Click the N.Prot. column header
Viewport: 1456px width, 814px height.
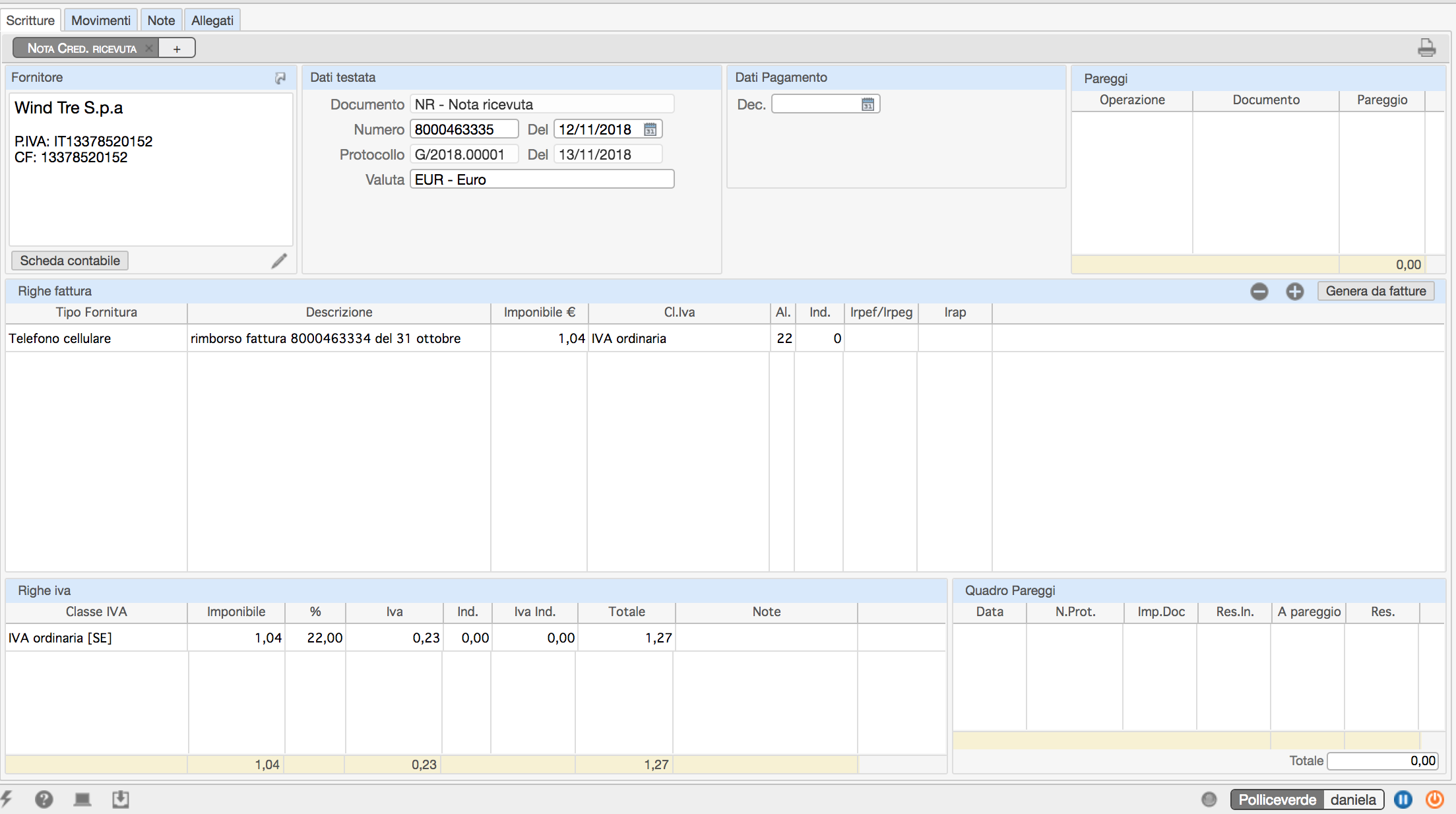pos(1075,611)
